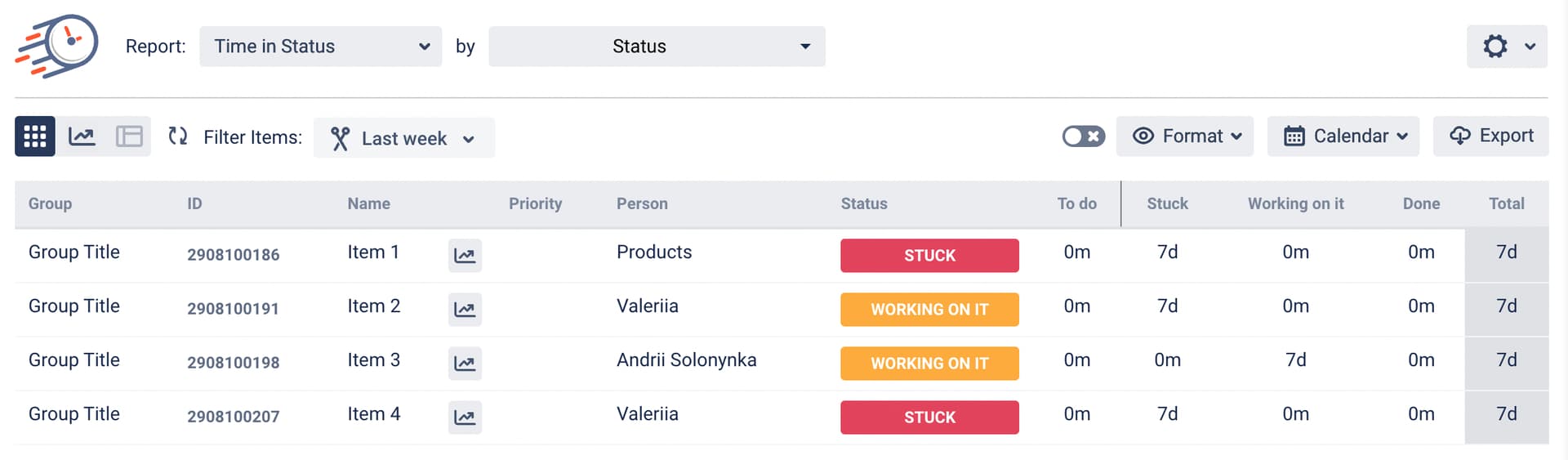Switch to the grid table view

coord(35,136)
